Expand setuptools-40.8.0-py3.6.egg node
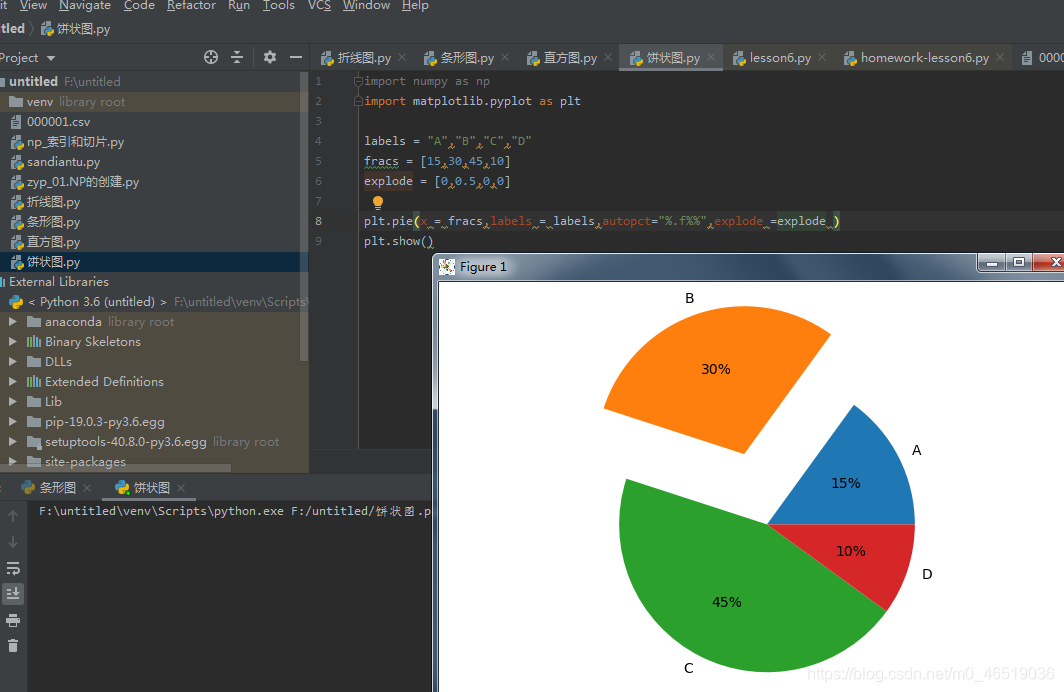The height and width of the screenshot is (692, 1064). point(13,442)
